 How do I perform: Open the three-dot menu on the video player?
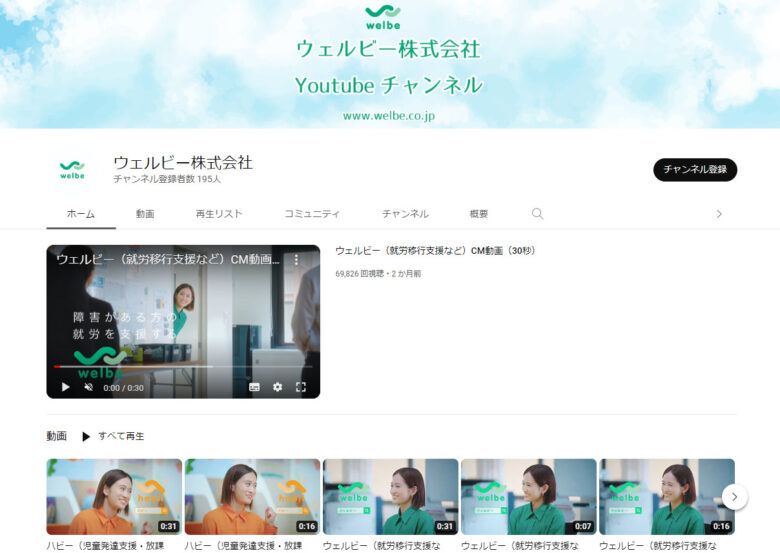[x=296, y=259]
